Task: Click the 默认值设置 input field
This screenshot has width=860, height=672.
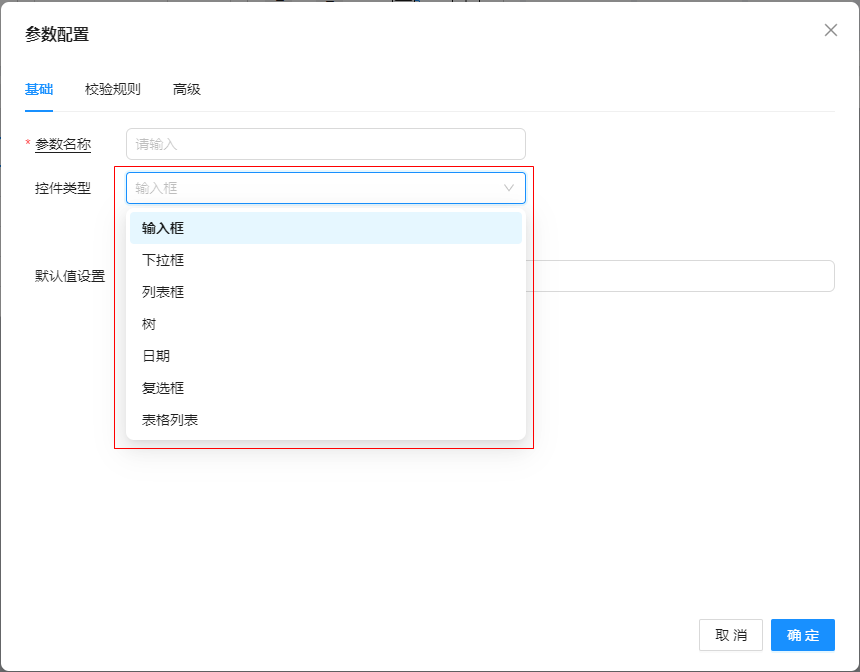Action: click(x=680, y=276)
